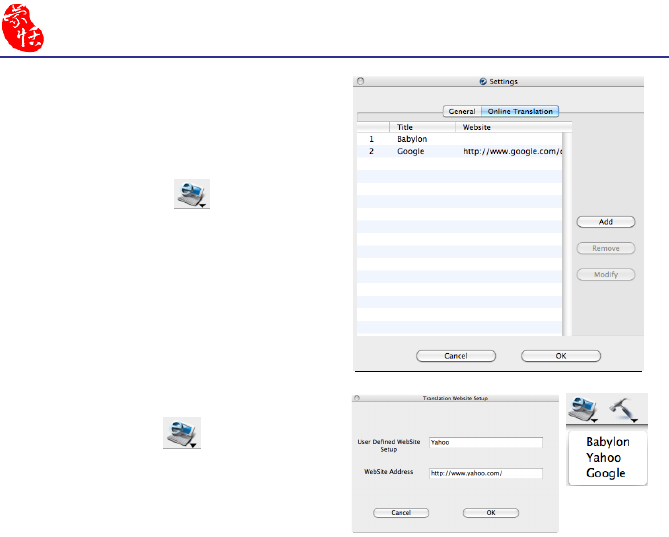Select the Babylon row in the table
The image size is (669, 537).
point(460,139)
